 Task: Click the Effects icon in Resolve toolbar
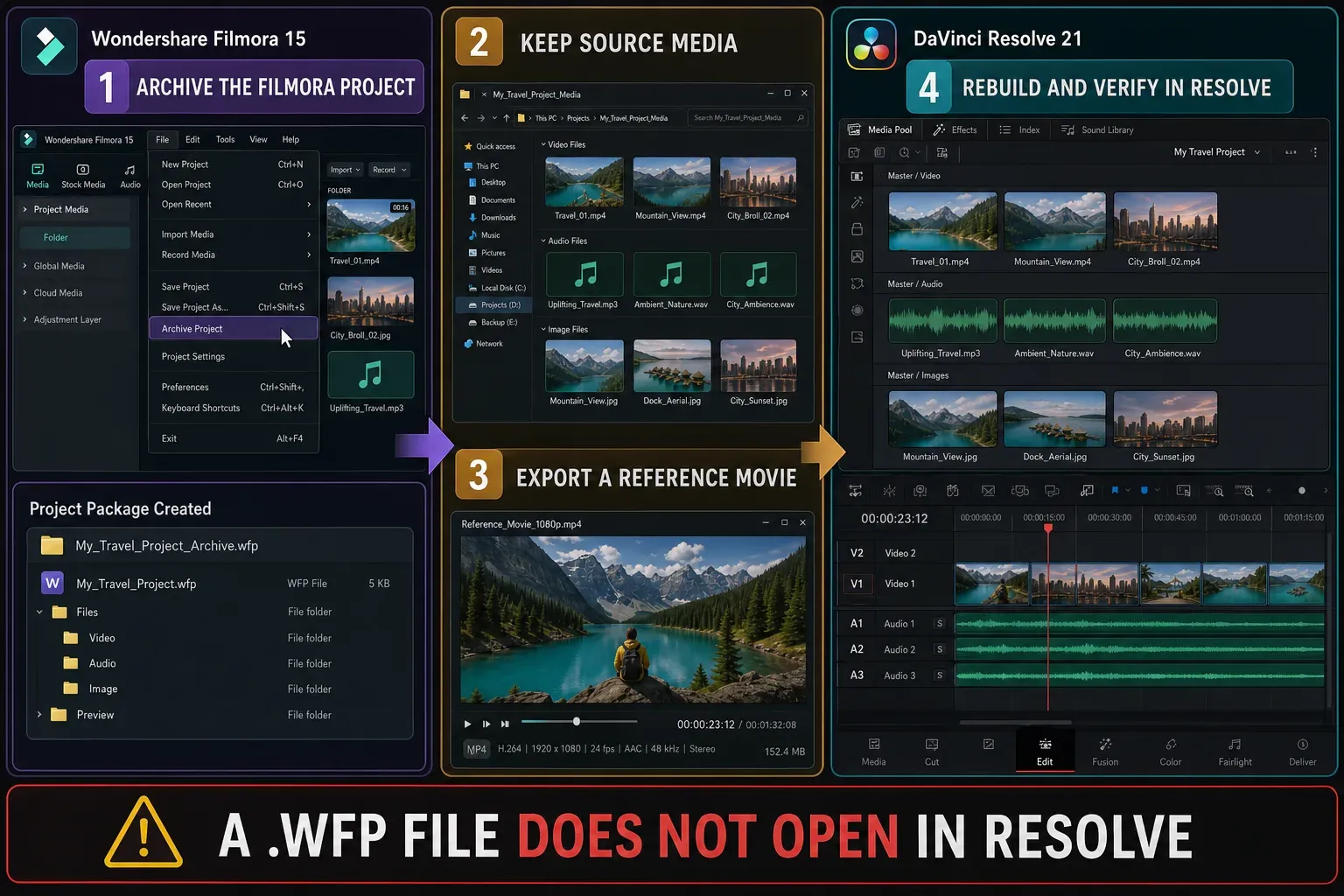click(939, 129)
